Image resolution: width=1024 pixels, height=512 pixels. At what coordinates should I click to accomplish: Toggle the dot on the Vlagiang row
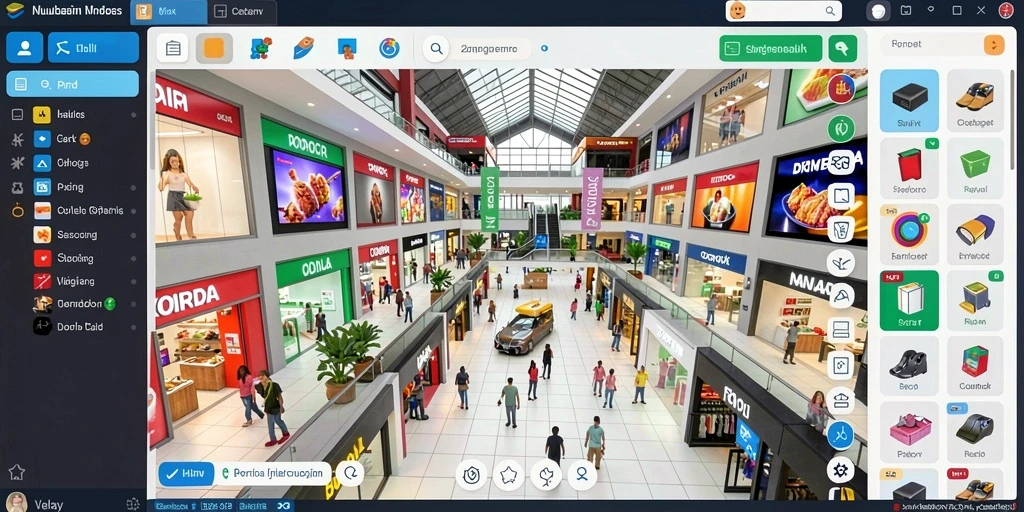click(134, 281)
